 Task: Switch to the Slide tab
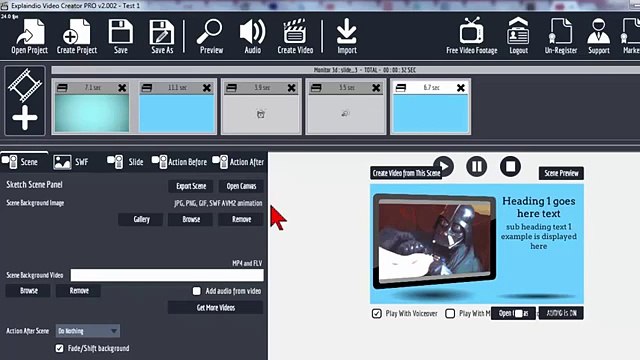125,162
